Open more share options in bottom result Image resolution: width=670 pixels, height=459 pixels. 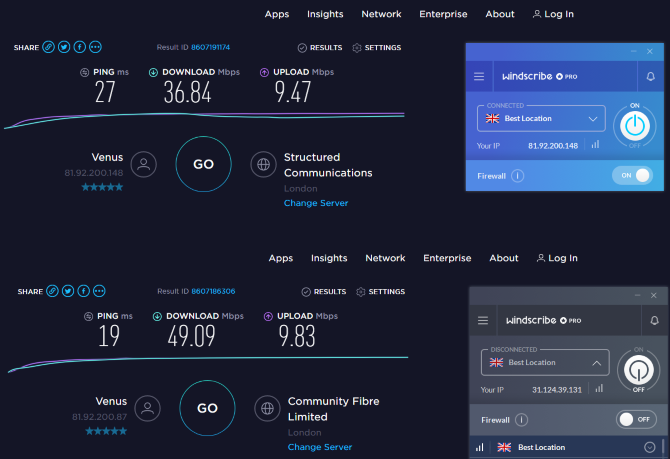point(99,291)
